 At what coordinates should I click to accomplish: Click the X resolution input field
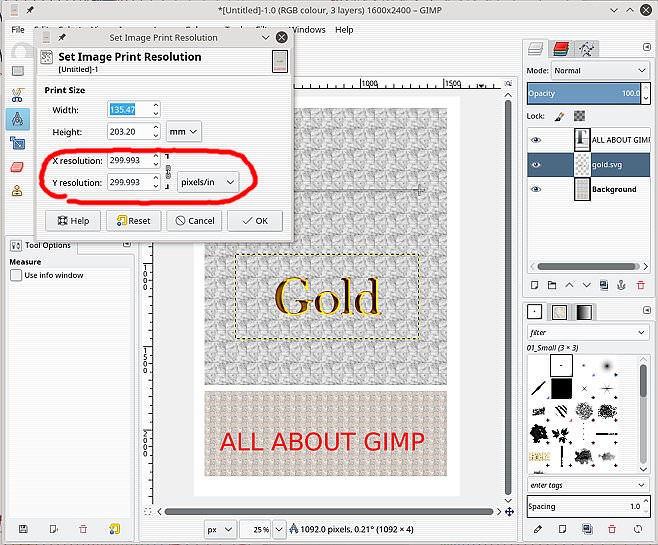pos(129,160)
